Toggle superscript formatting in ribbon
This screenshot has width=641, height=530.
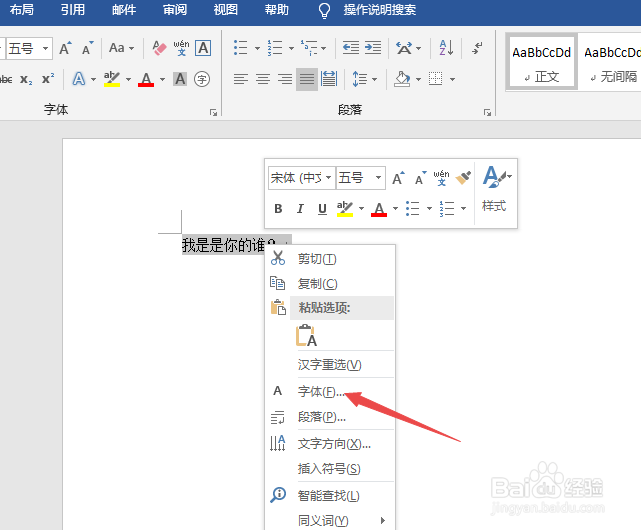[48, 79]
